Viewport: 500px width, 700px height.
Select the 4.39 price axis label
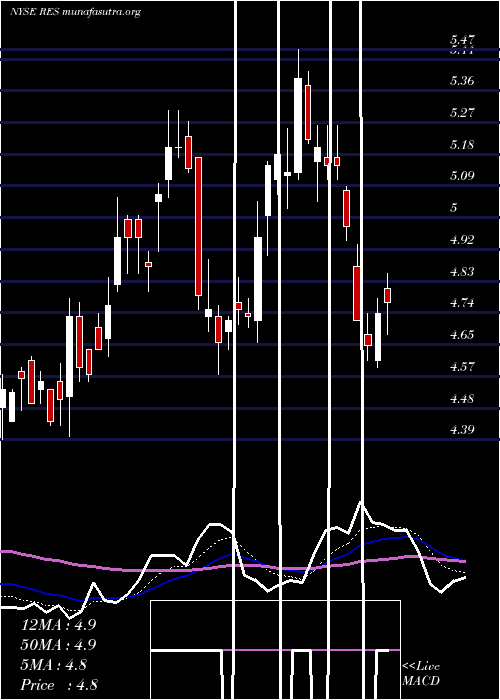tap(462, 430)
